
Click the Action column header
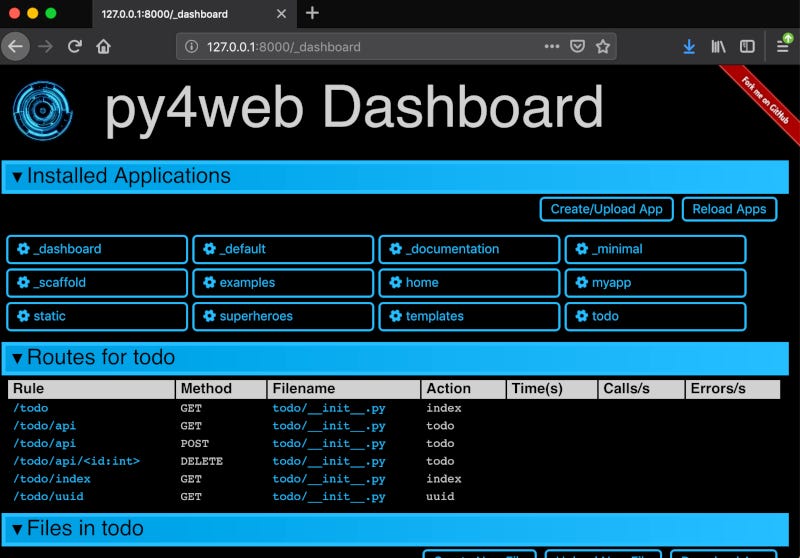pyautogui.click(x=463, y=389)
